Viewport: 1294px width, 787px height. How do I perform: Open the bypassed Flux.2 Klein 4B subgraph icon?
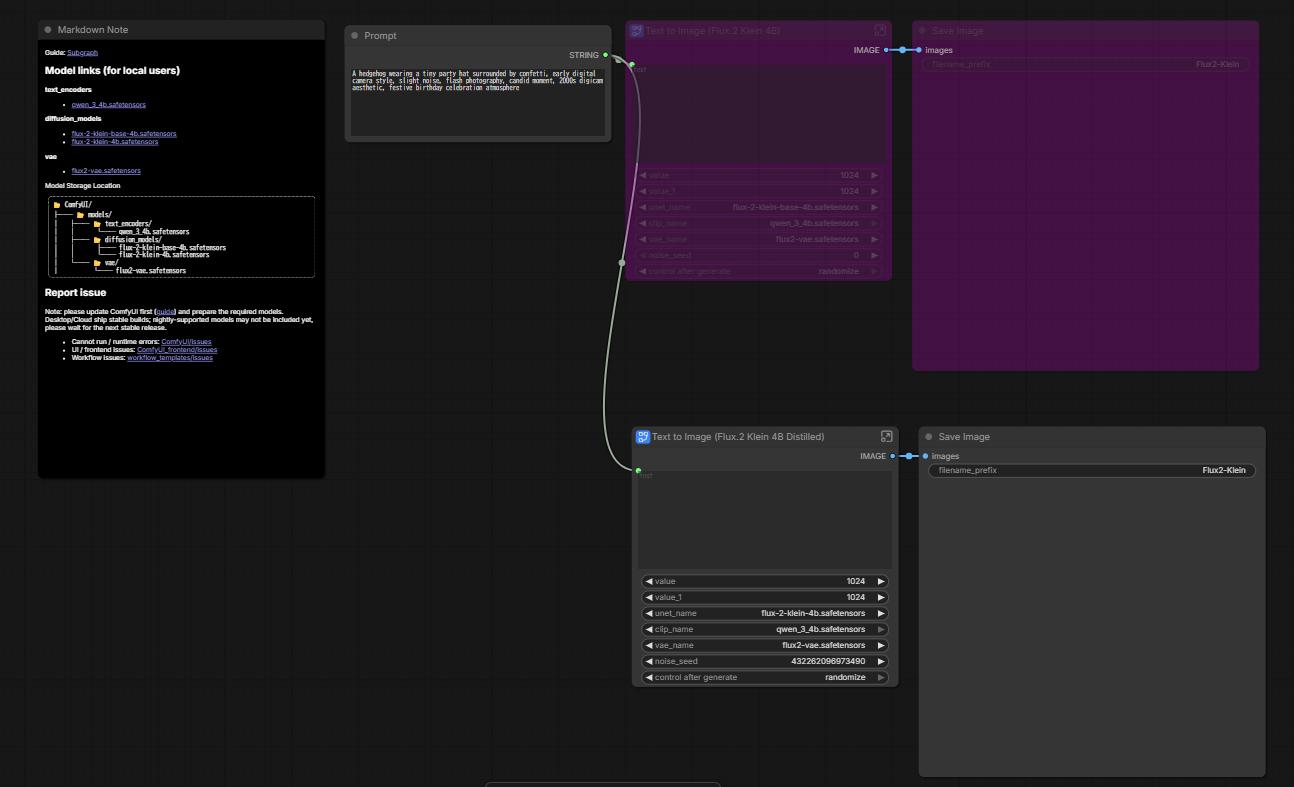pos(880,31)
